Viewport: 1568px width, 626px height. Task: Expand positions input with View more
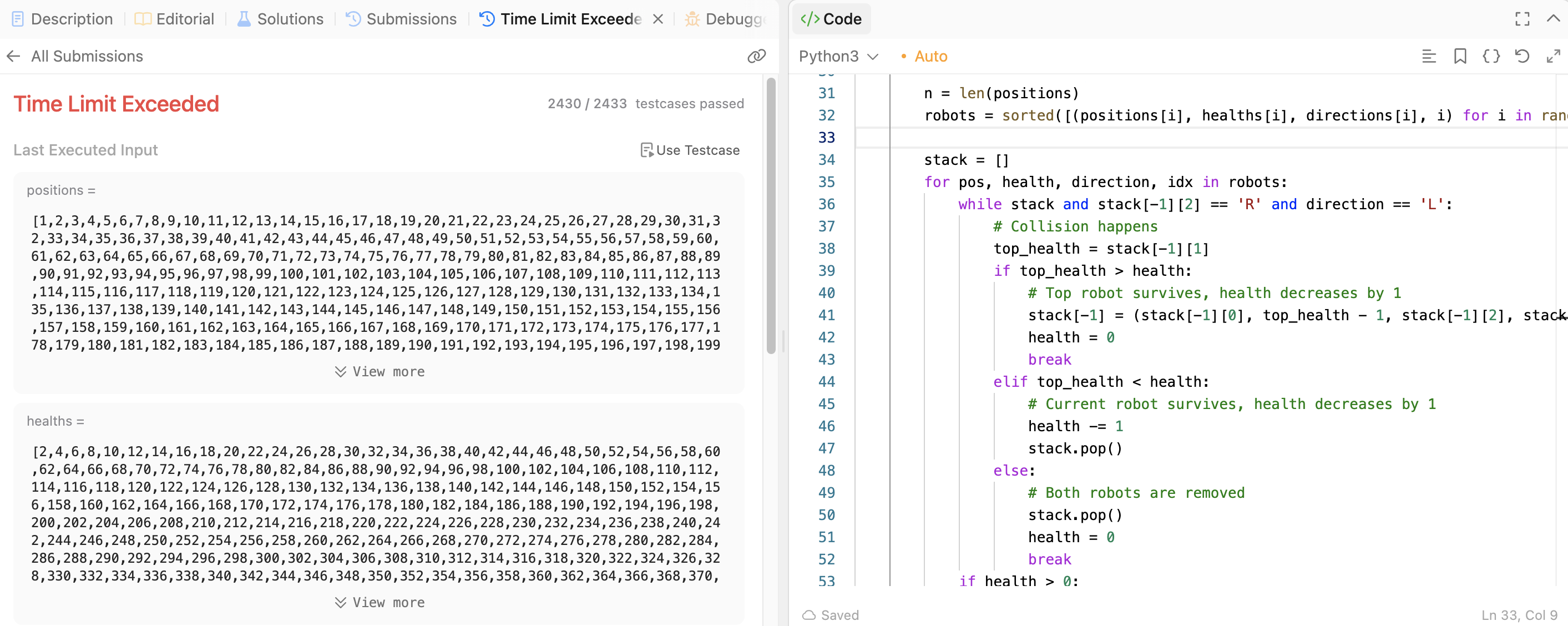(379, 371)
